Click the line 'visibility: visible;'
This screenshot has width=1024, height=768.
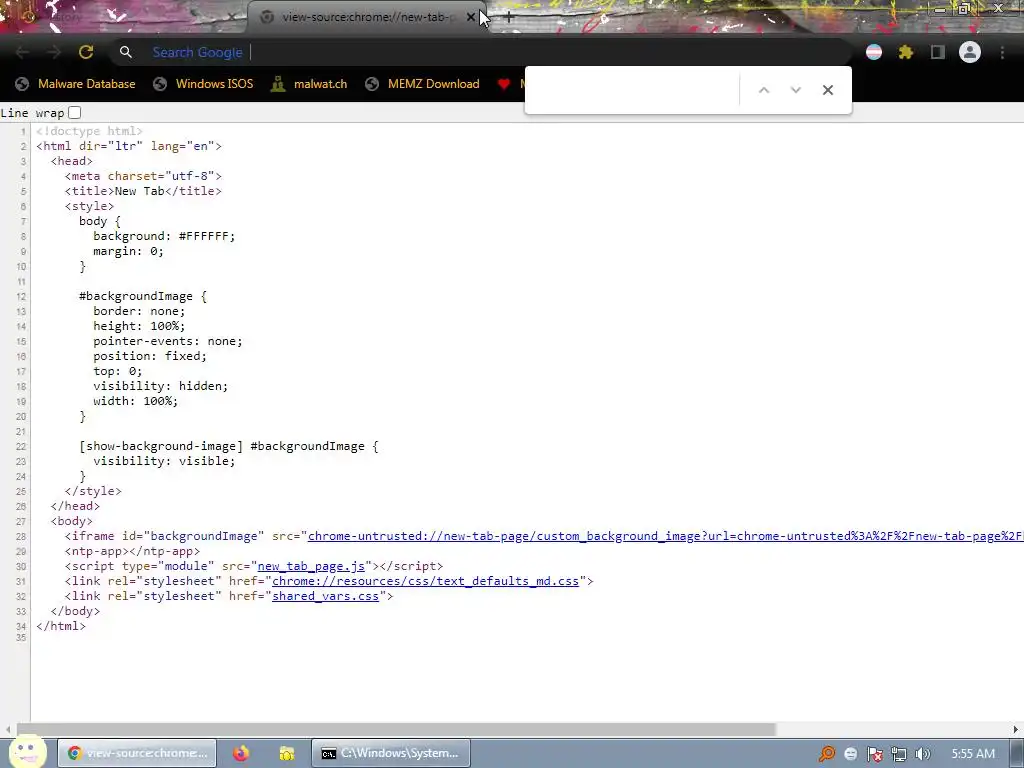164,461
